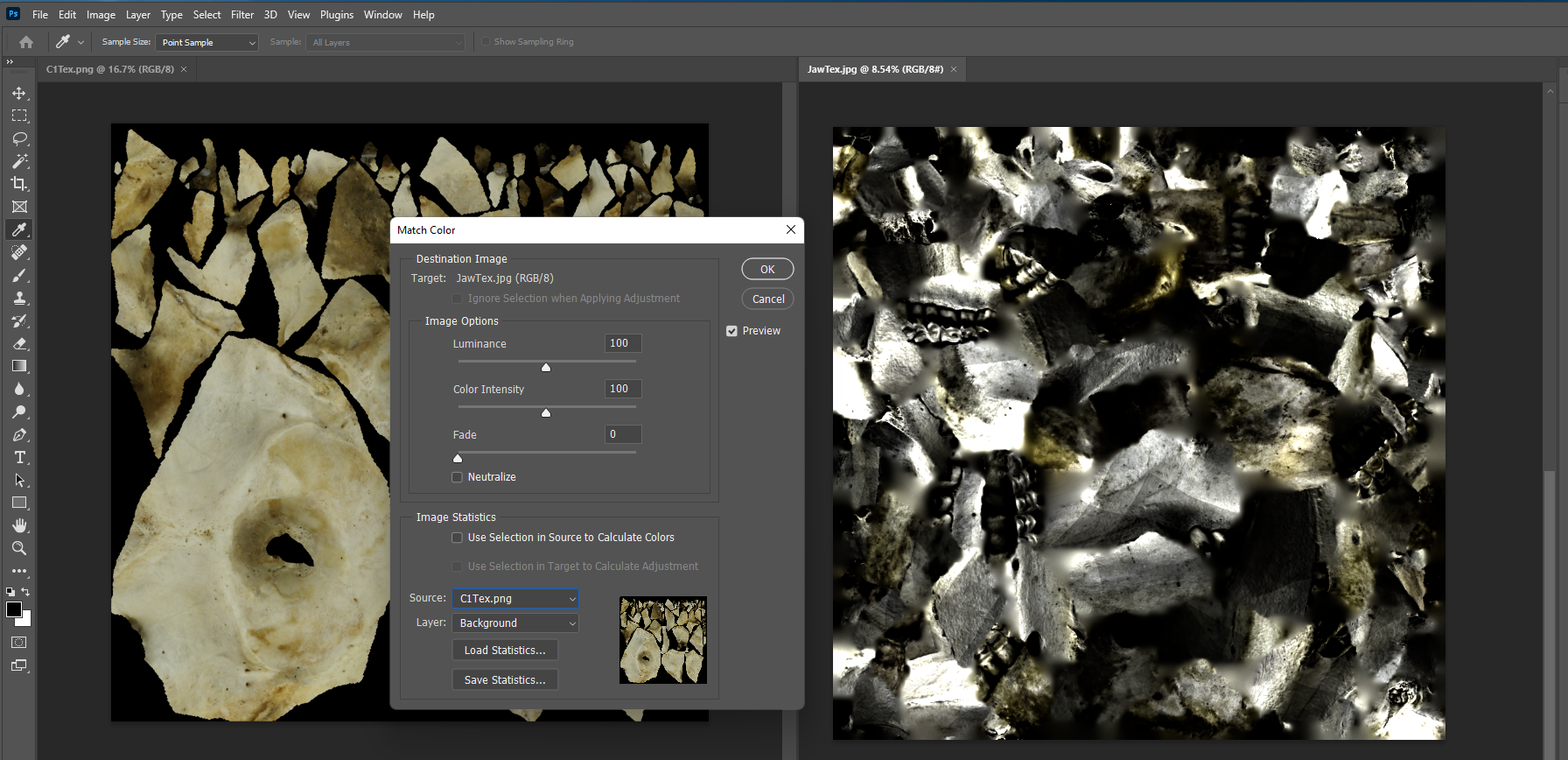Screen dimensions: 1568x760
Task: Click the Luminance slider handle
Action: click(x=546, y=367)
